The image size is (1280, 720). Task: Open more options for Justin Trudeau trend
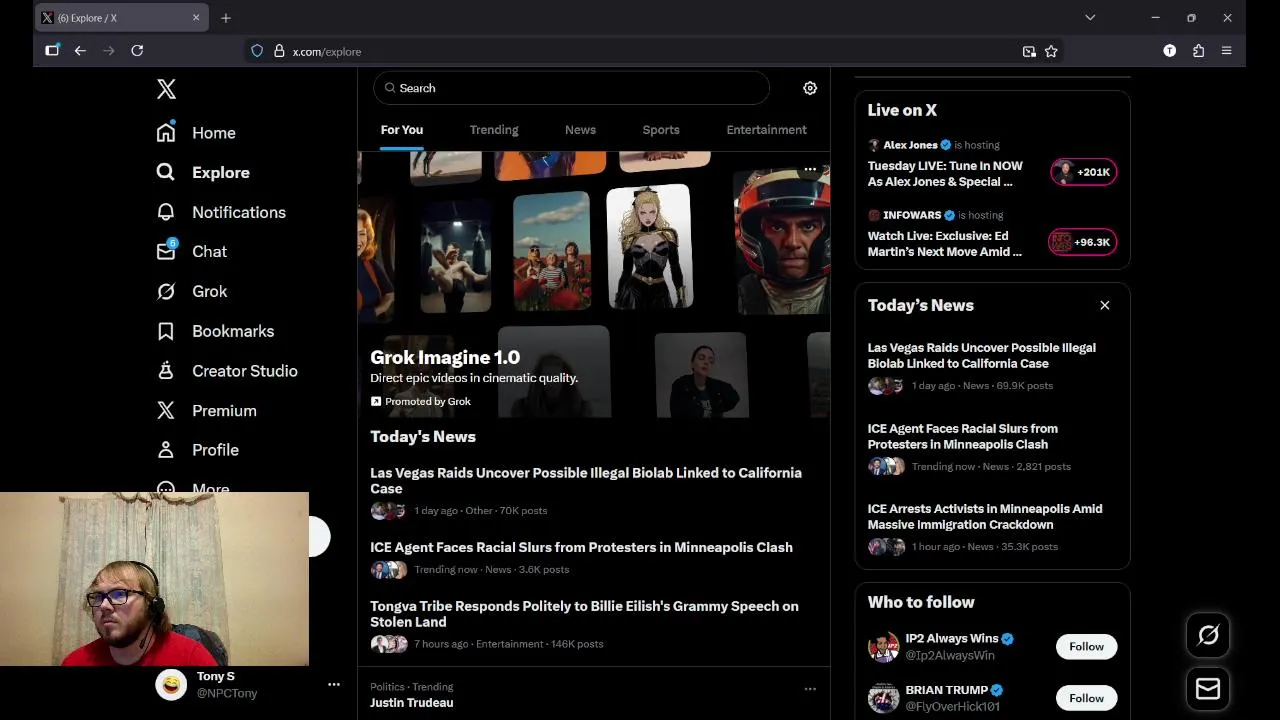pyautogui.click(x=810, y=688)
